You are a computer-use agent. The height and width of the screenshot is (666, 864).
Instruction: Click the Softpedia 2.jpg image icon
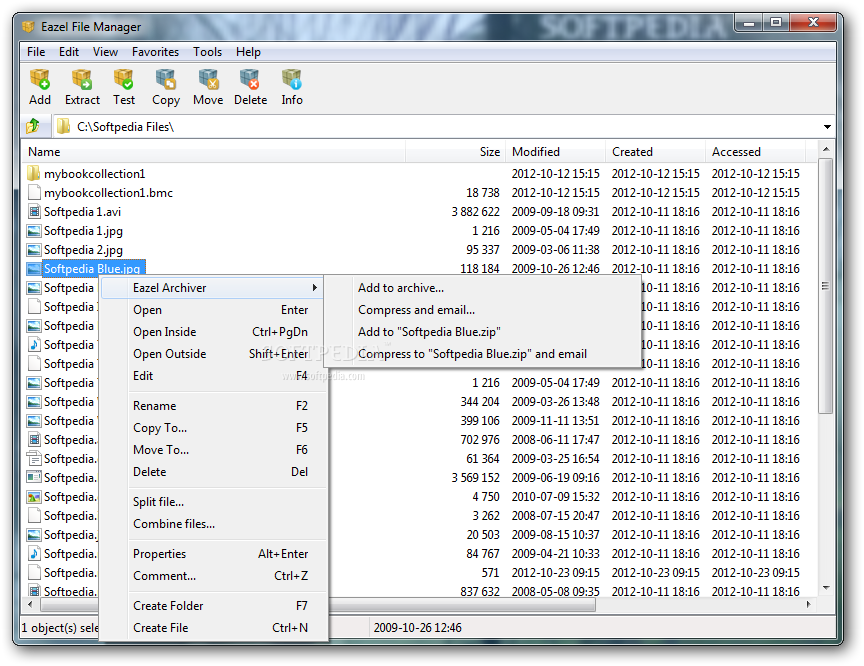(34, 250)
